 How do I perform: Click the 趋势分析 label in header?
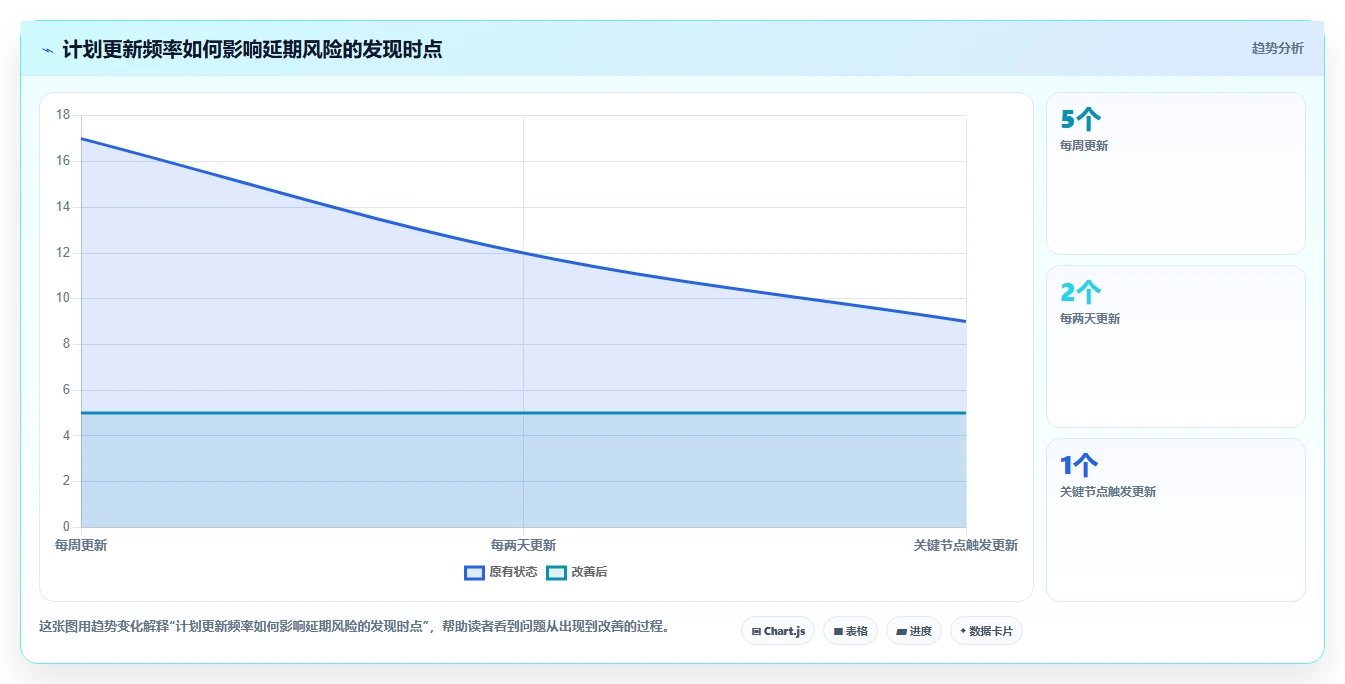1277,48
